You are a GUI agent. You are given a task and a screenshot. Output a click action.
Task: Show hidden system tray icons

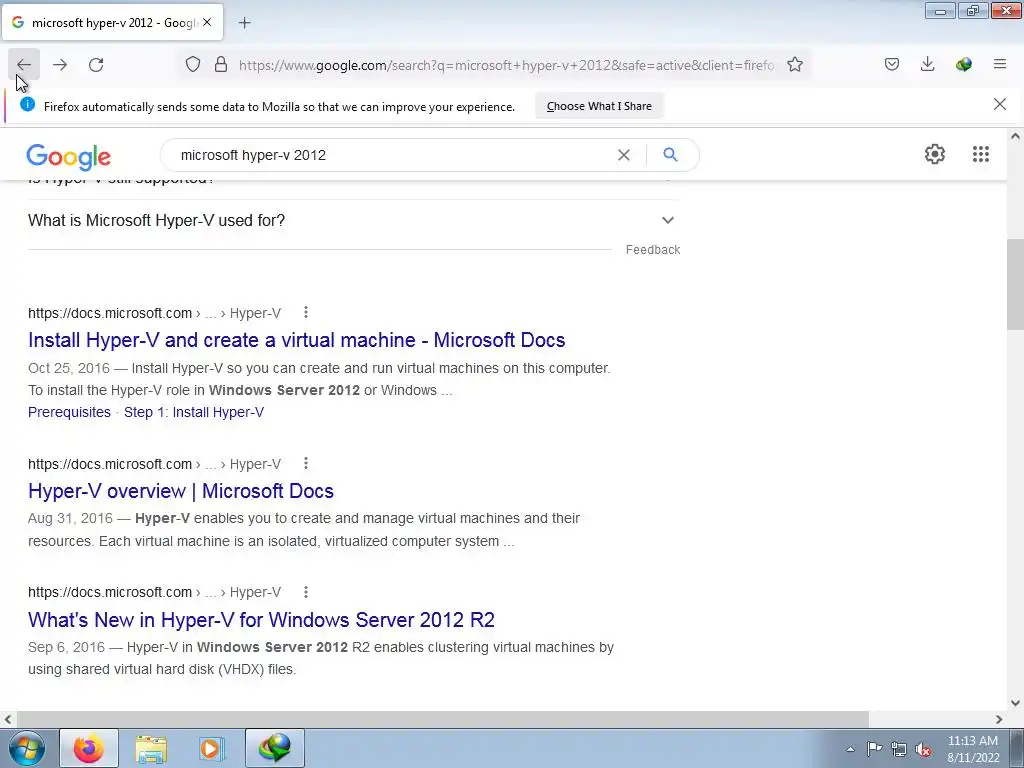tap(850, 749)
